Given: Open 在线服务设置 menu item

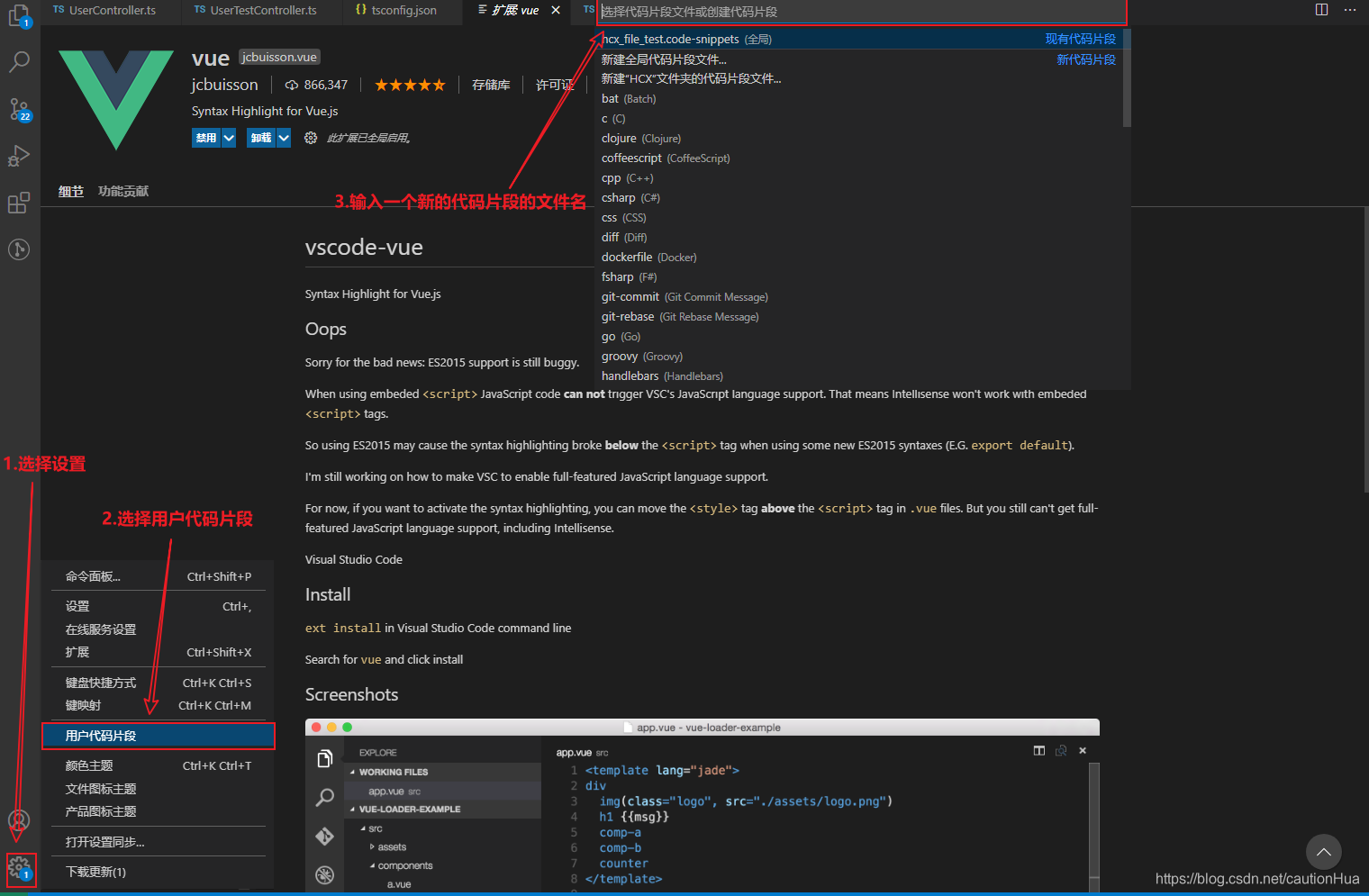Looking at the screenshot, I should 159,629.
